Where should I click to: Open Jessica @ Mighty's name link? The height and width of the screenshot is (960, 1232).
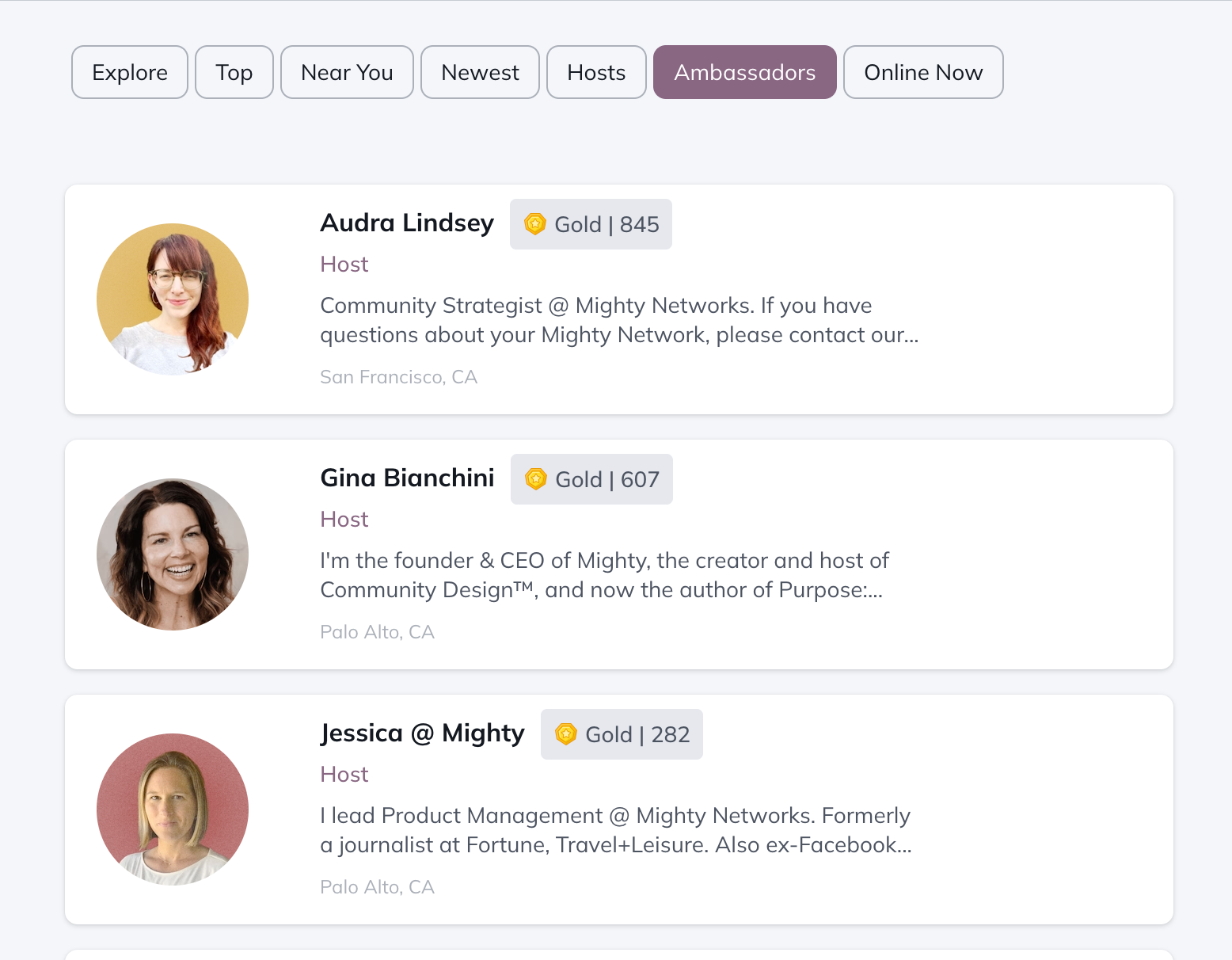422,733
